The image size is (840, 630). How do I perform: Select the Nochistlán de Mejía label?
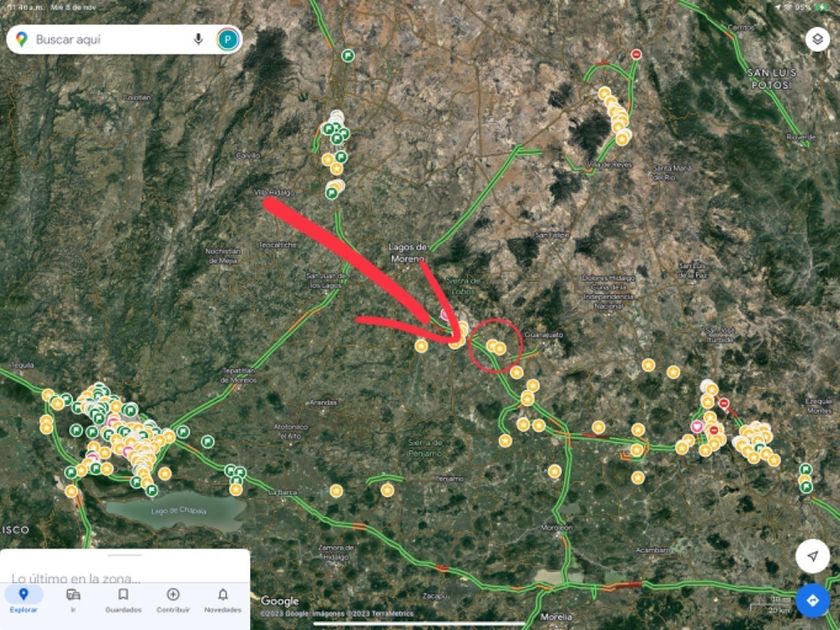coord(223,256)
